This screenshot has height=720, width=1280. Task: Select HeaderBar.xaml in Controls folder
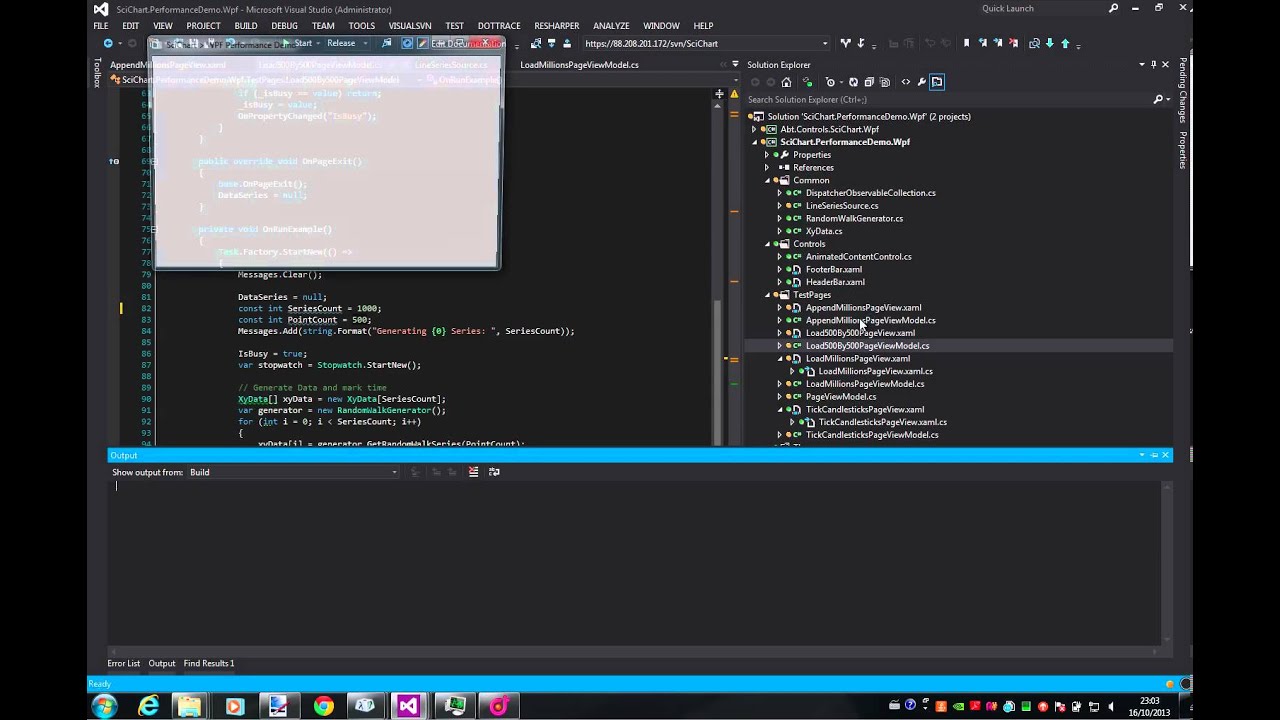coord(835,282)
